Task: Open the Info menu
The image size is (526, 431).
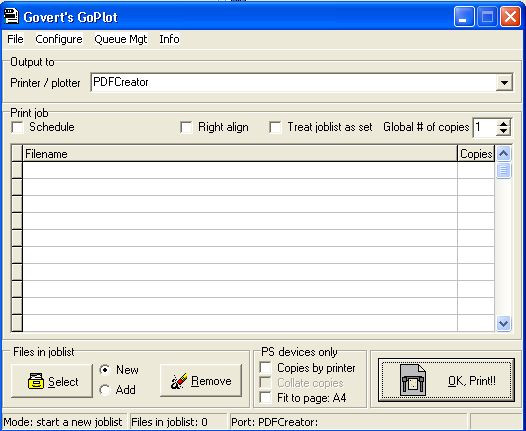Action: click(169, 39)
